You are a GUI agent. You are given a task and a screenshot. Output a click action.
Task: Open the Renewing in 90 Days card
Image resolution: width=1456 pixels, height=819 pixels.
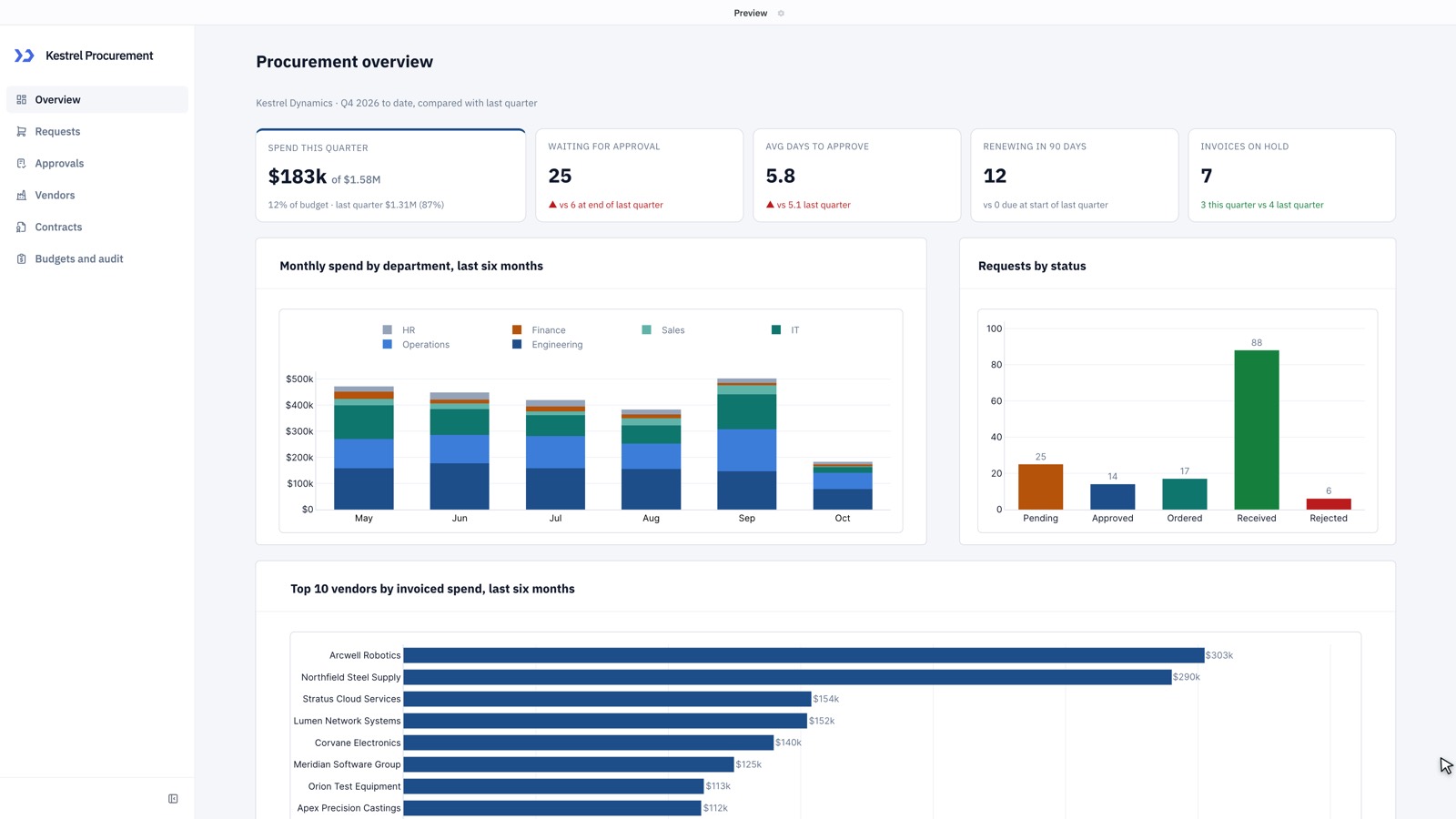[1075, 176]
